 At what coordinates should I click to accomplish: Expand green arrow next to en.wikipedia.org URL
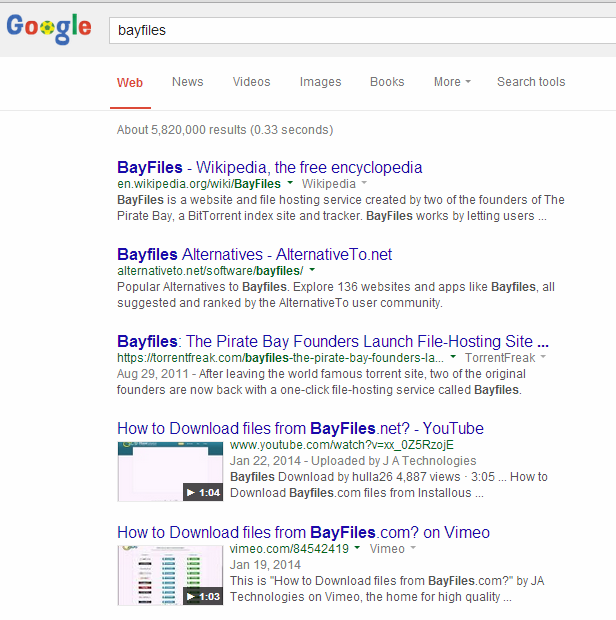(290, 183)
